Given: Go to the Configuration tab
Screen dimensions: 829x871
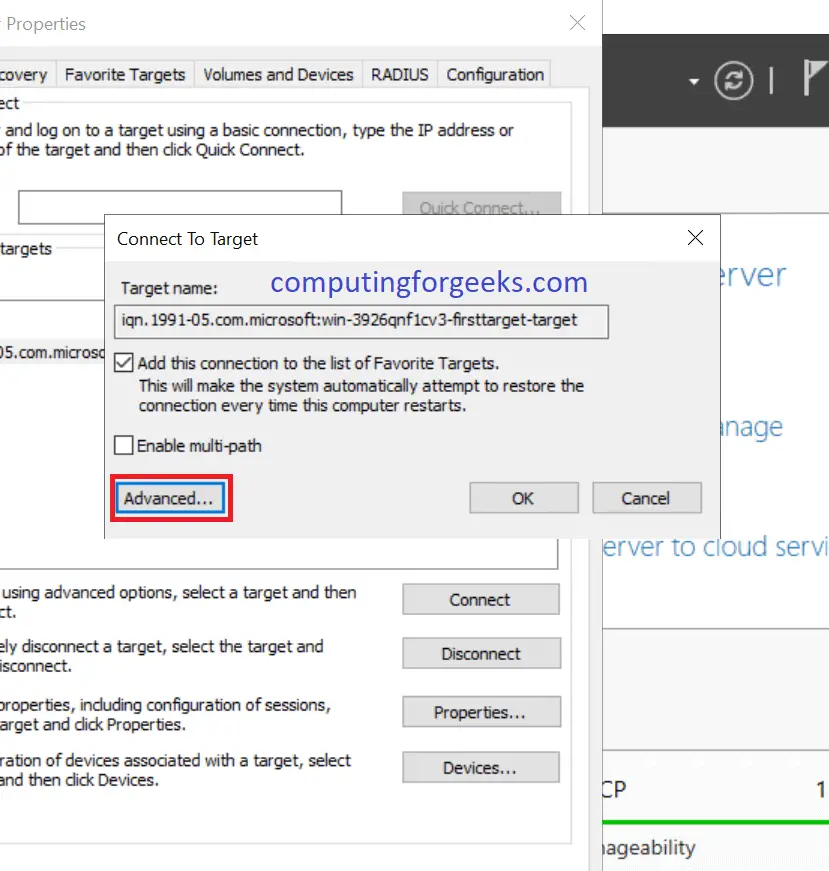Looking at the screenshot, I should [495, 74].
